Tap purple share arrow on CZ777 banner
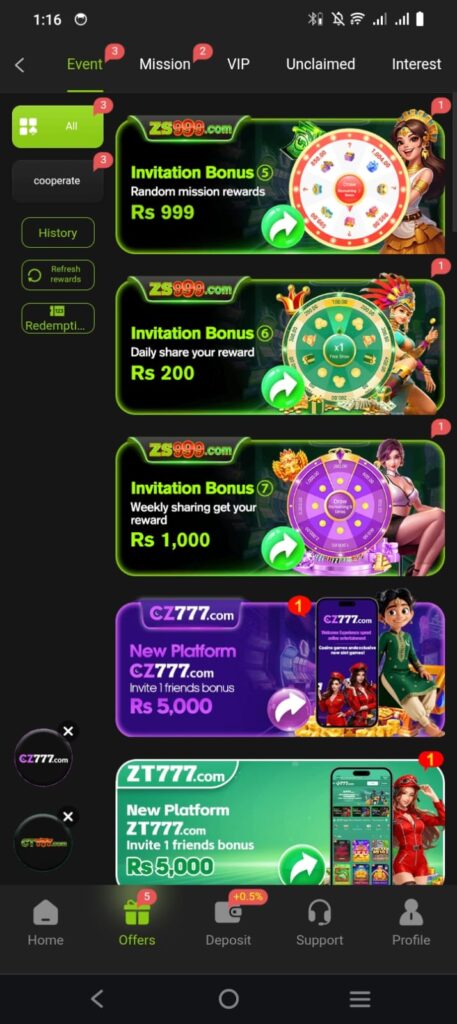Screen dimensions: 457x1024 pos(289,709)
